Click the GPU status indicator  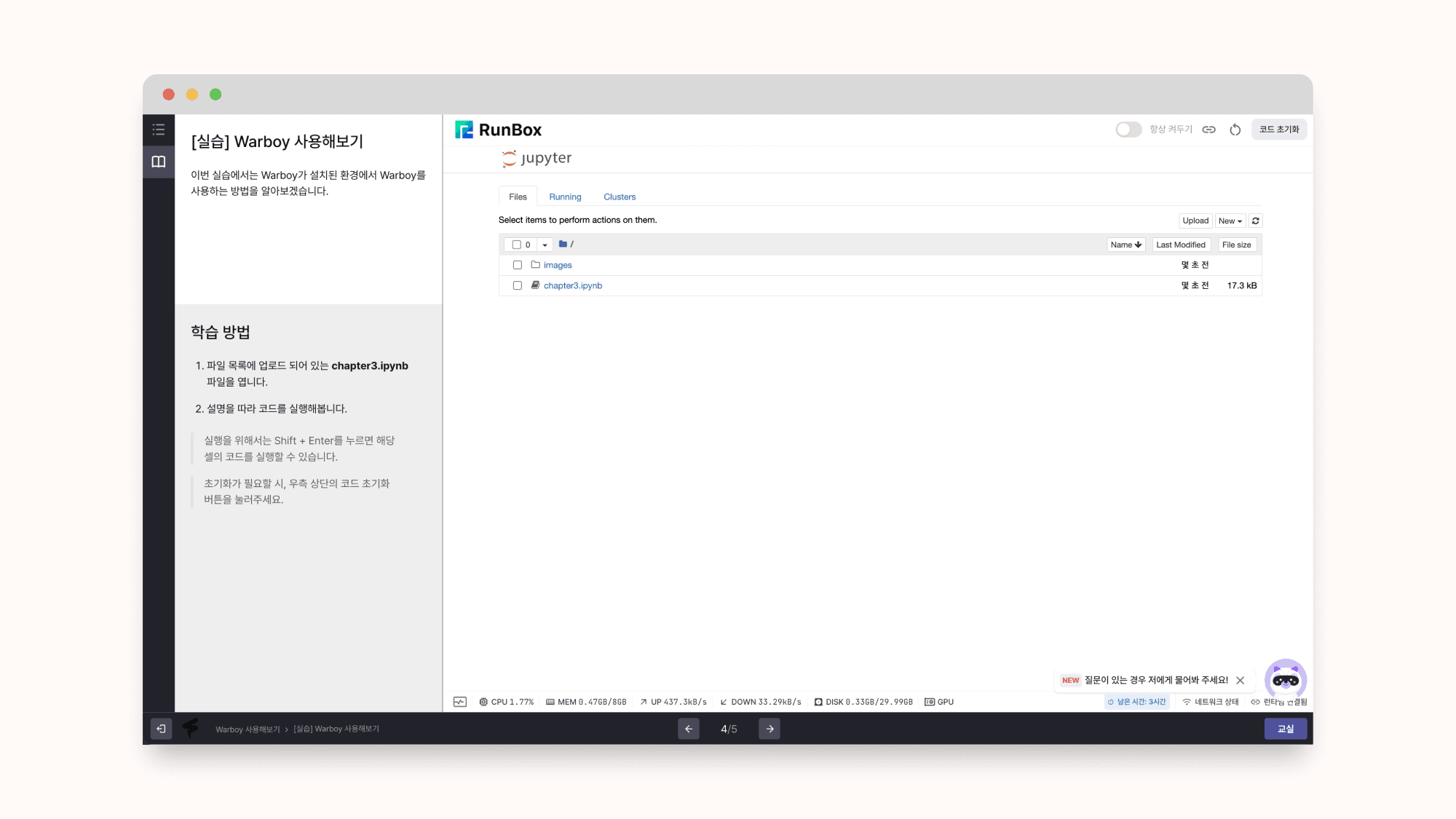point(939,702)
